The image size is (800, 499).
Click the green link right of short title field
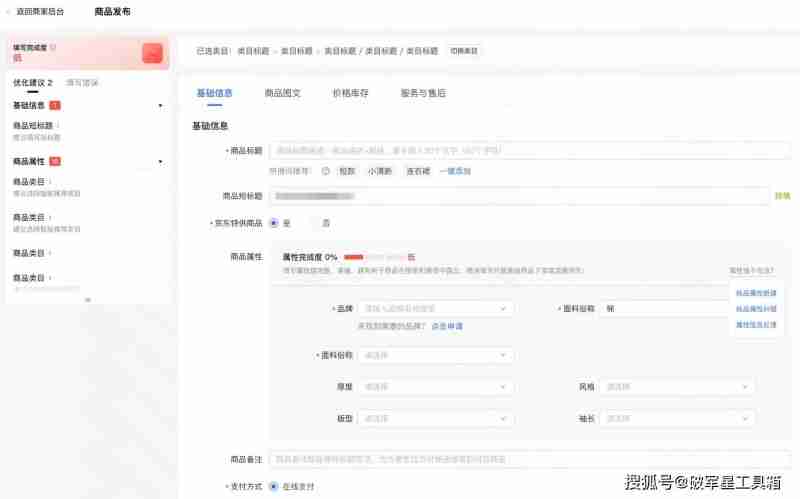point(782,196)
